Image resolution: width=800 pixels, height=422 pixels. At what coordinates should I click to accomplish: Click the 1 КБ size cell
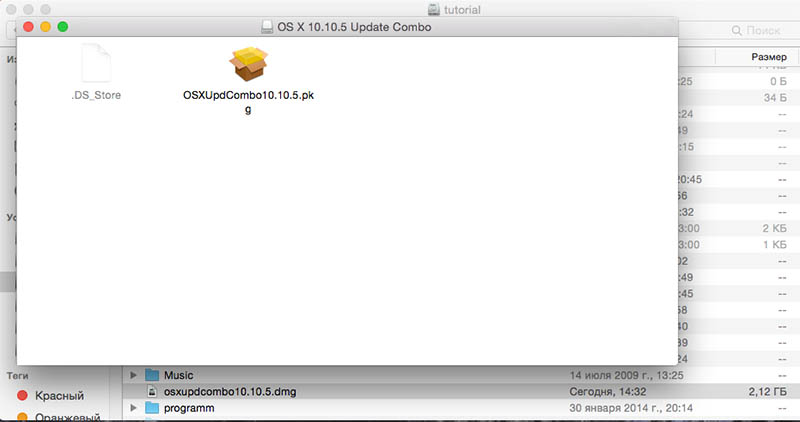774,244
